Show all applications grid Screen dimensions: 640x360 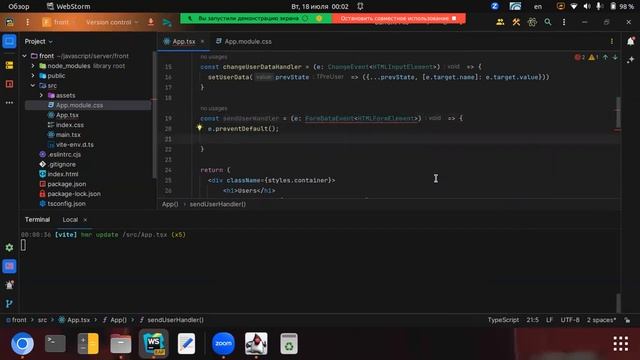(620, 344)
